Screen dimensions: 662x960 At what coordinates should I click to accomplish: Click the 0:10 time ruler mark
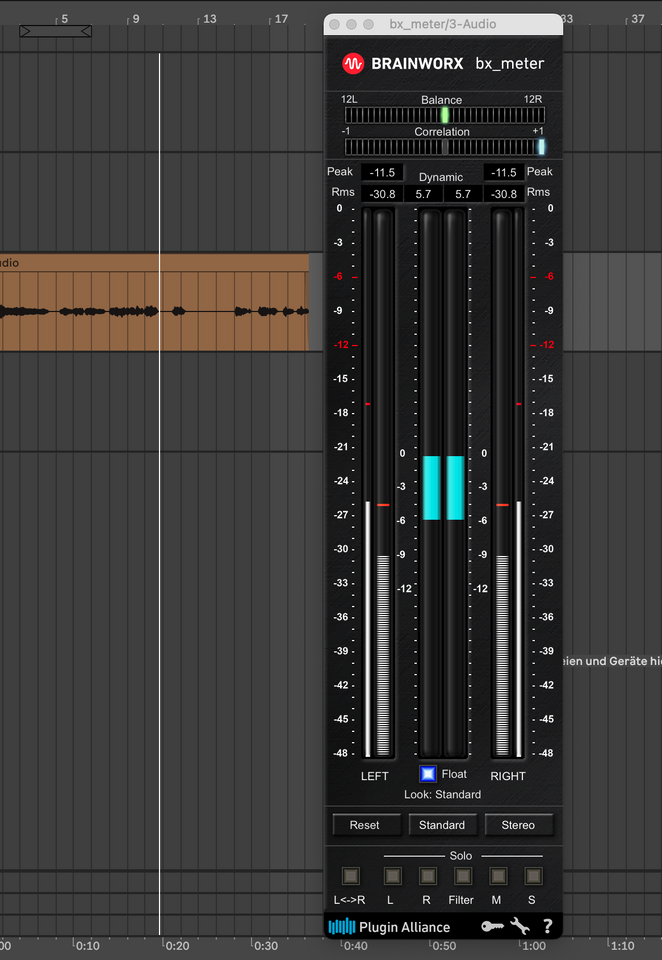(x=87, y=946)
